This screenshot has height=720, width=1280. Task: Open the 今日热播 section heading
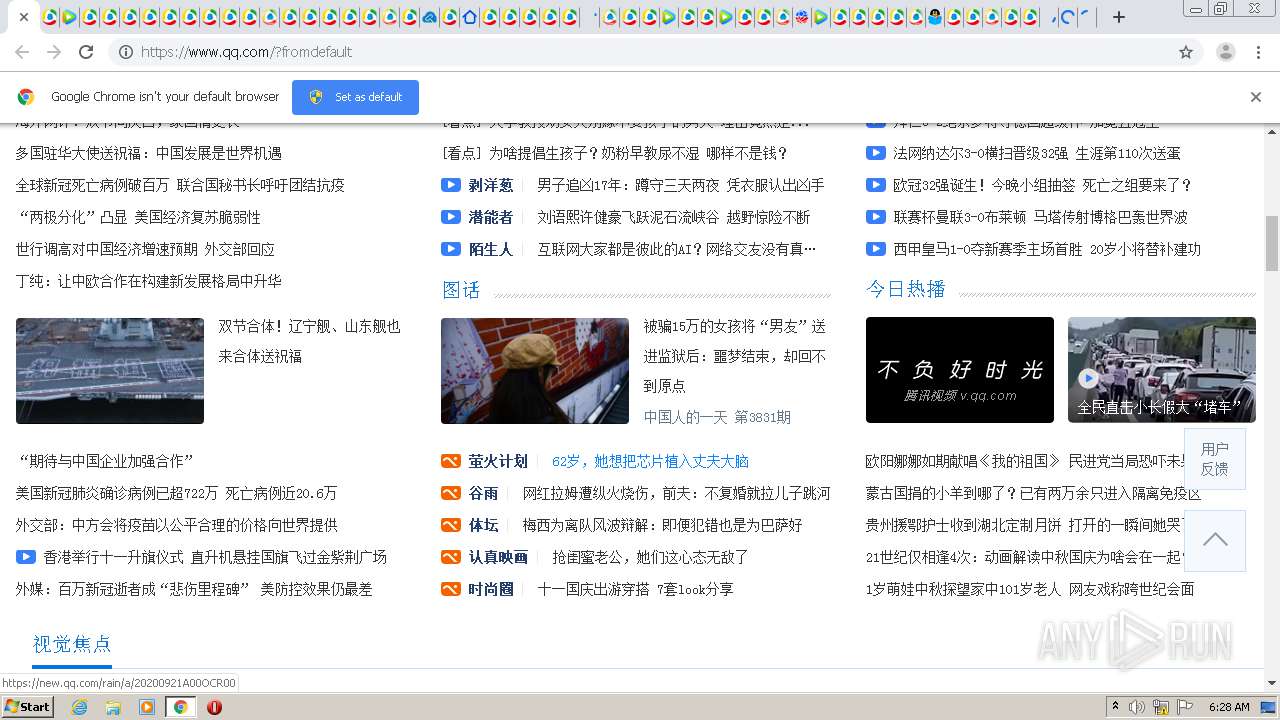(x=906, y=289)
